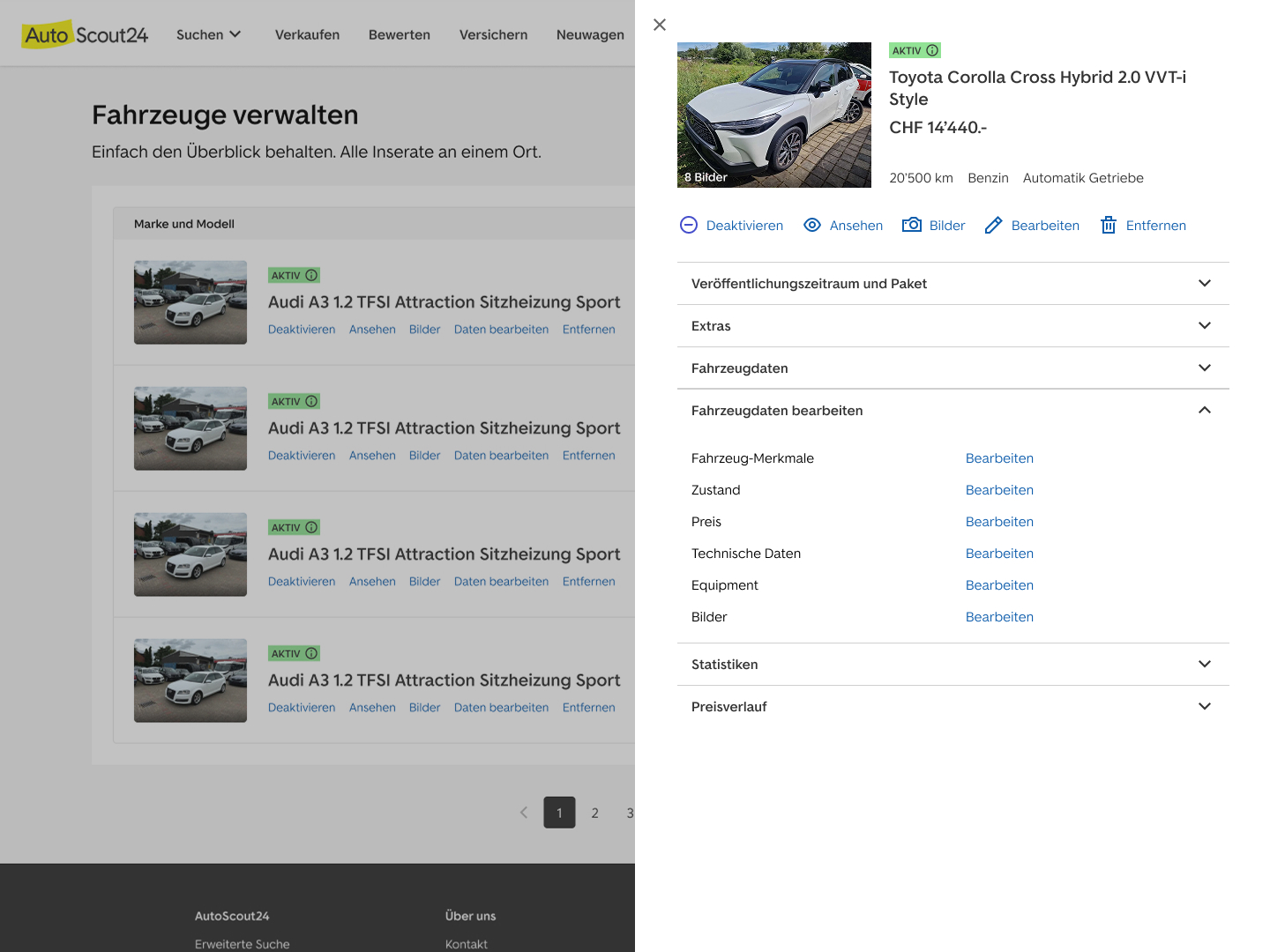Click the Toyota Corolla Cross Hybrid title

pos(1037,88)
